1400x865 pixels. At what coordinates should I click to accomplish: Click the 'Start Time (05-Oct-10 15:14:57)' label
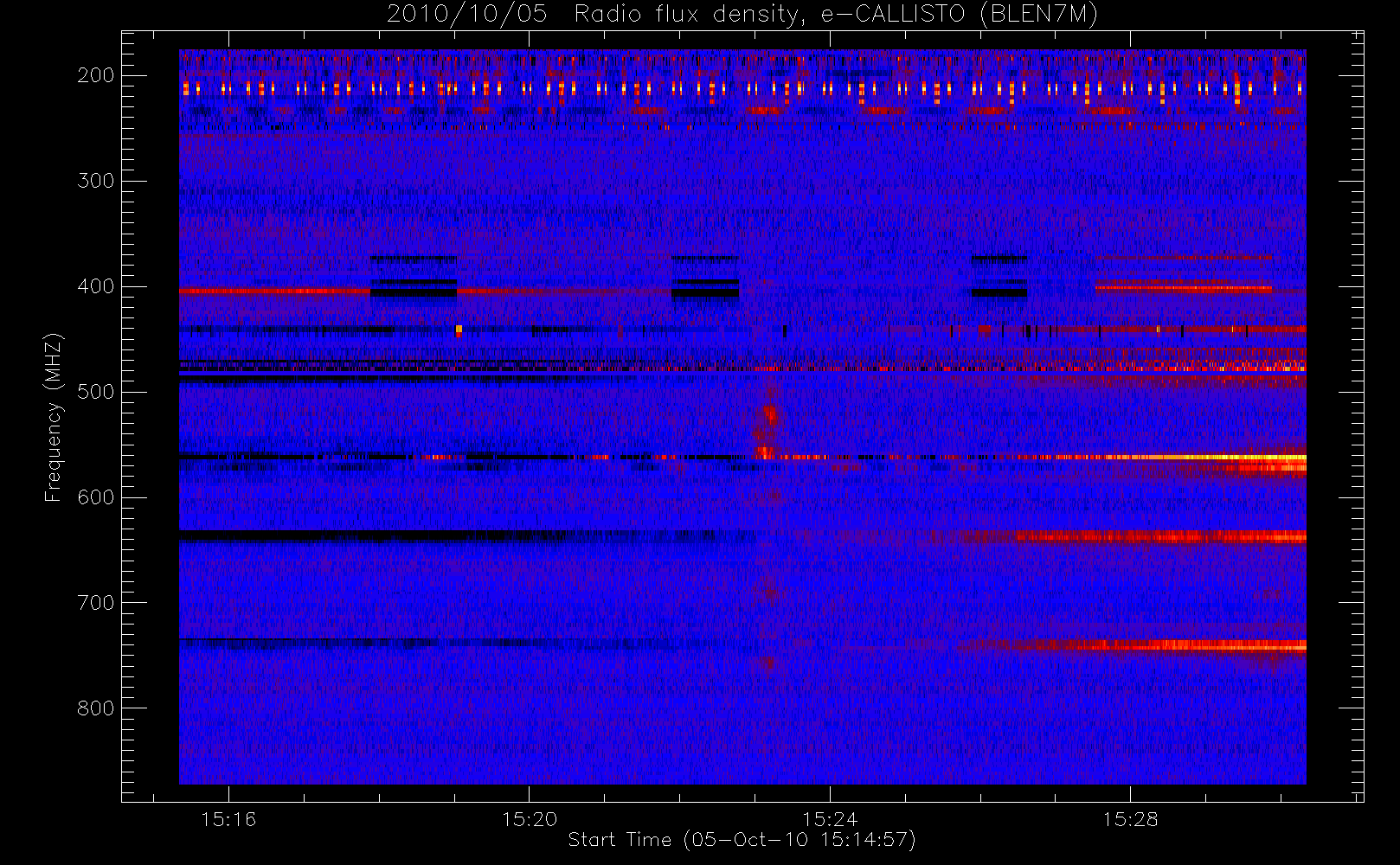742,840
